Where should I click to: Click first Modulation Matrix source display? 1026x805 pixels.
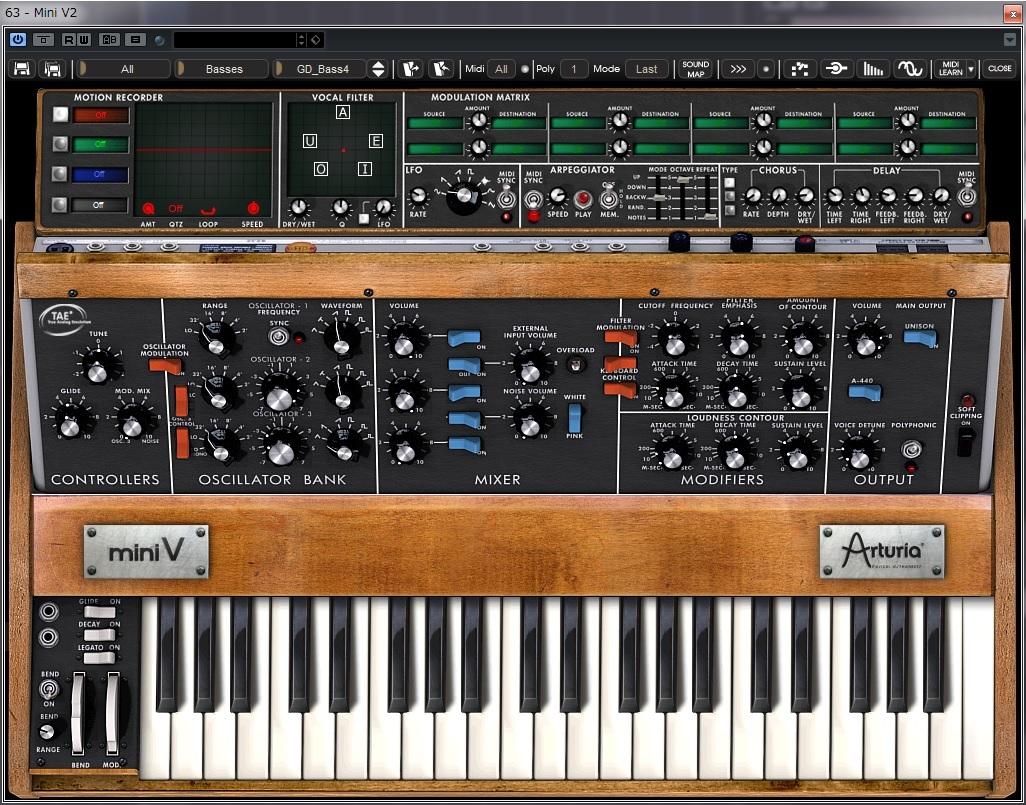(x=434, y=123)
